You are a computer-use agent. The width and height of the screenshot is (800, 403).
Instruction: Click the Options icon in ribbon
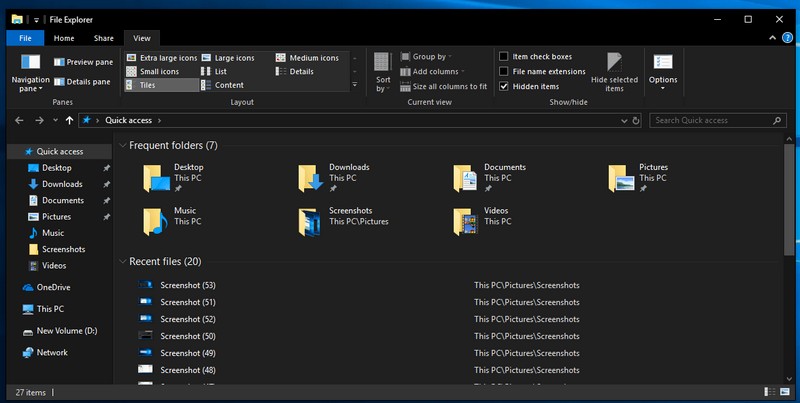coord(663,63)
